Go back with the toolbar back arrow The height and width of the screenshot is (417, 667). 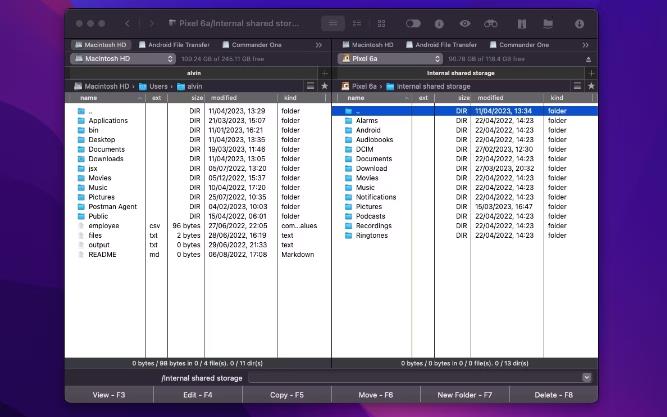pyautogui.click(x=127, y=23)
